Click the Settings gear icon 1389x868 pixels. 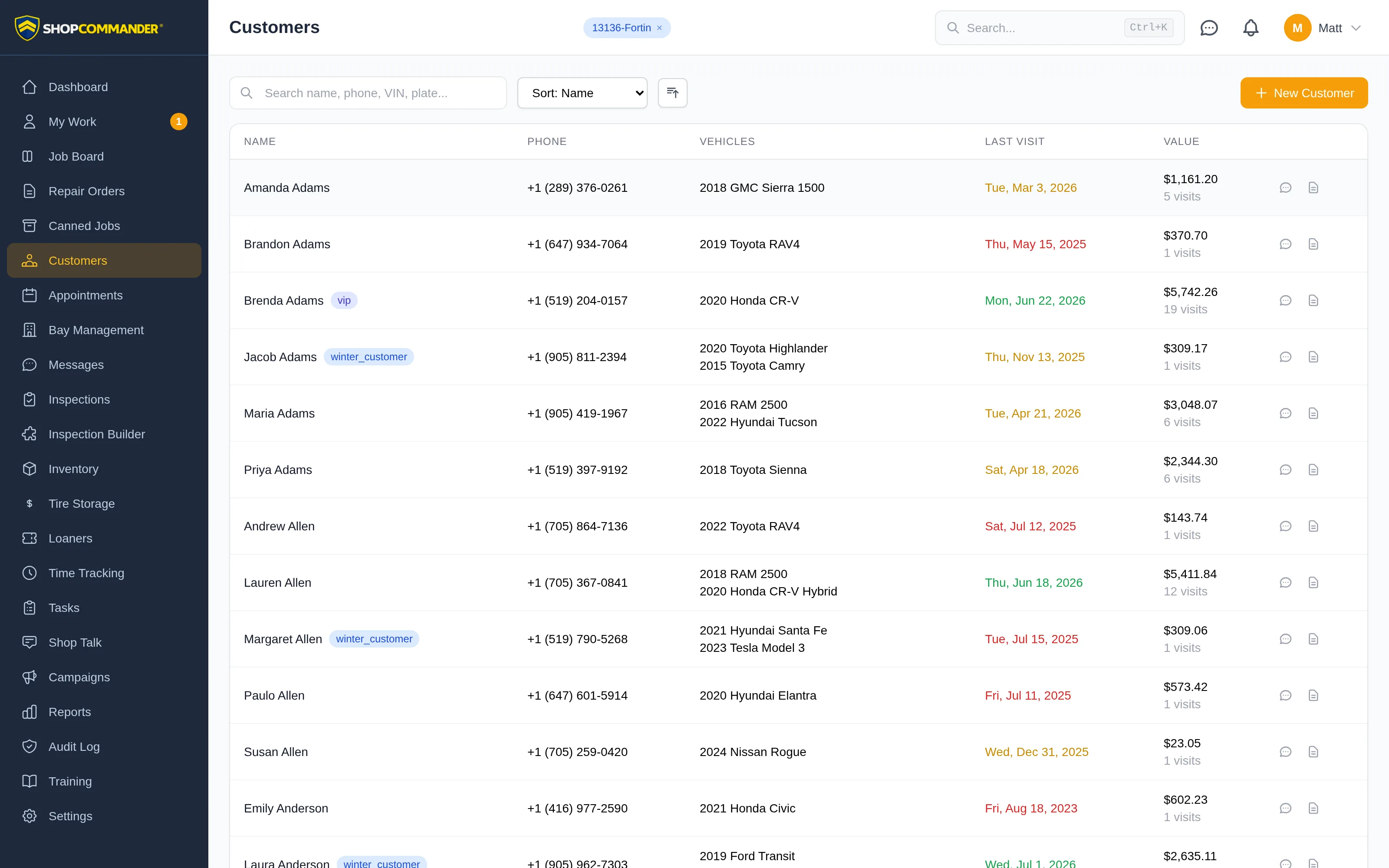click(x=29, y=816)
